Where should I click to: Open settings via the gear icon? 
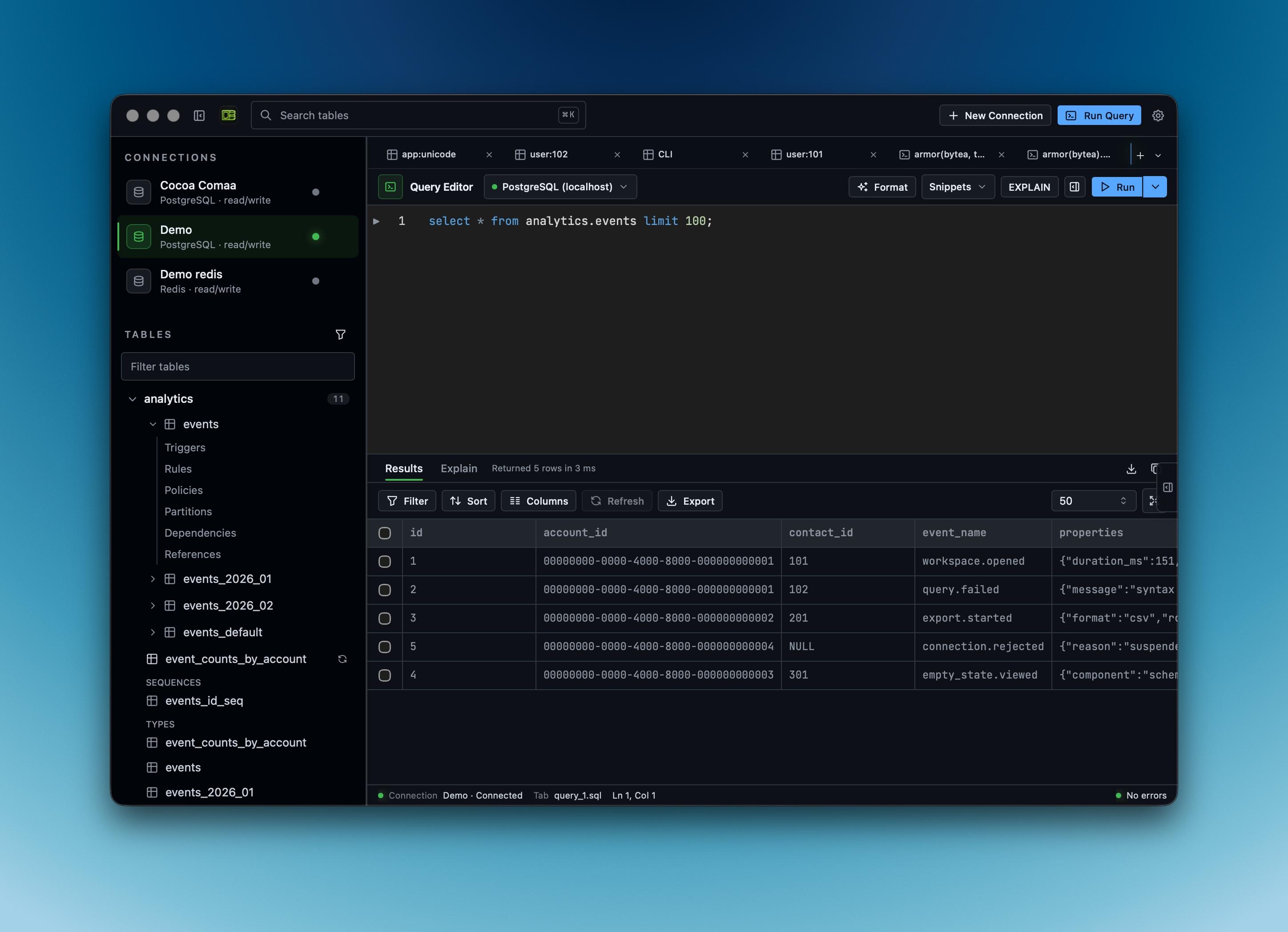click(1158, 115)
